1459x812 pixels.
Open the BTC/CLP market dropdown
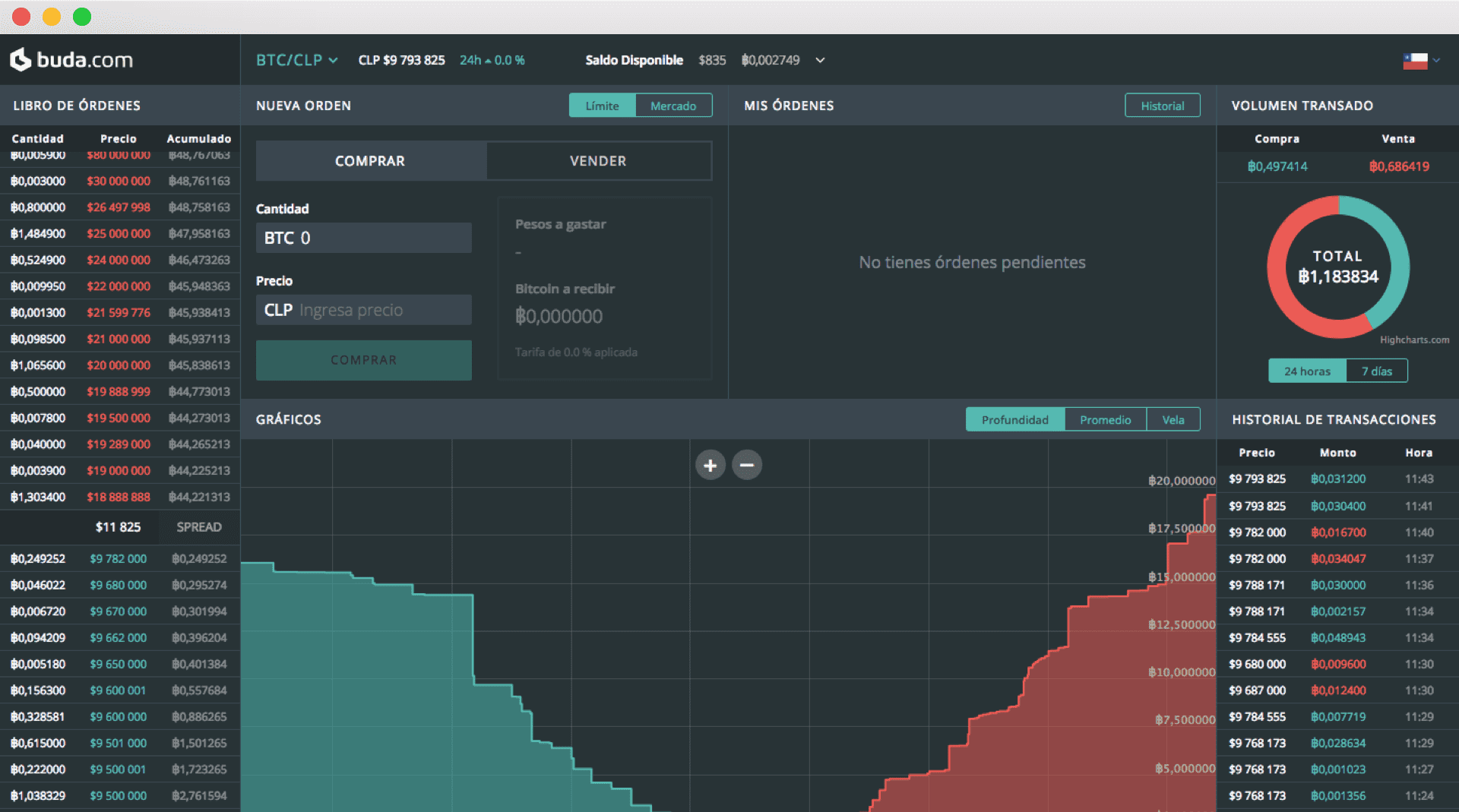point(296,60)
